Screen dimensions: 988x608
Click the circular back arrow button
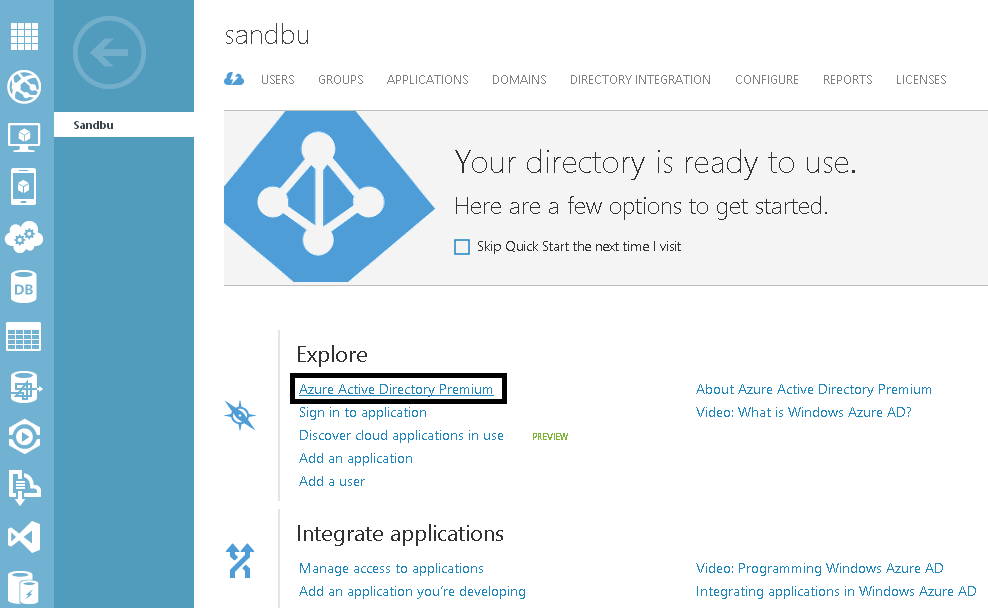(108, 52)
